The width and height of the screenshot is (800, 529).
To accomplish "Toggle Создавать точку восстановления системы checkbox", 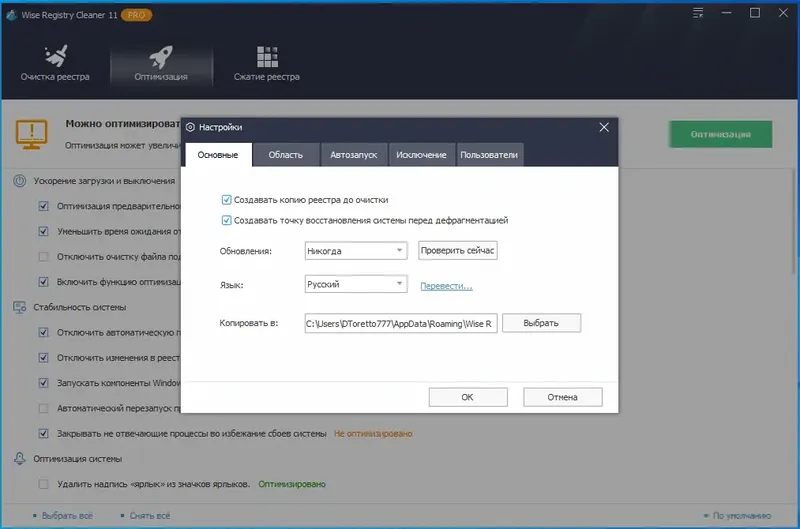I will pyautogui.click(x=227, y=220).
